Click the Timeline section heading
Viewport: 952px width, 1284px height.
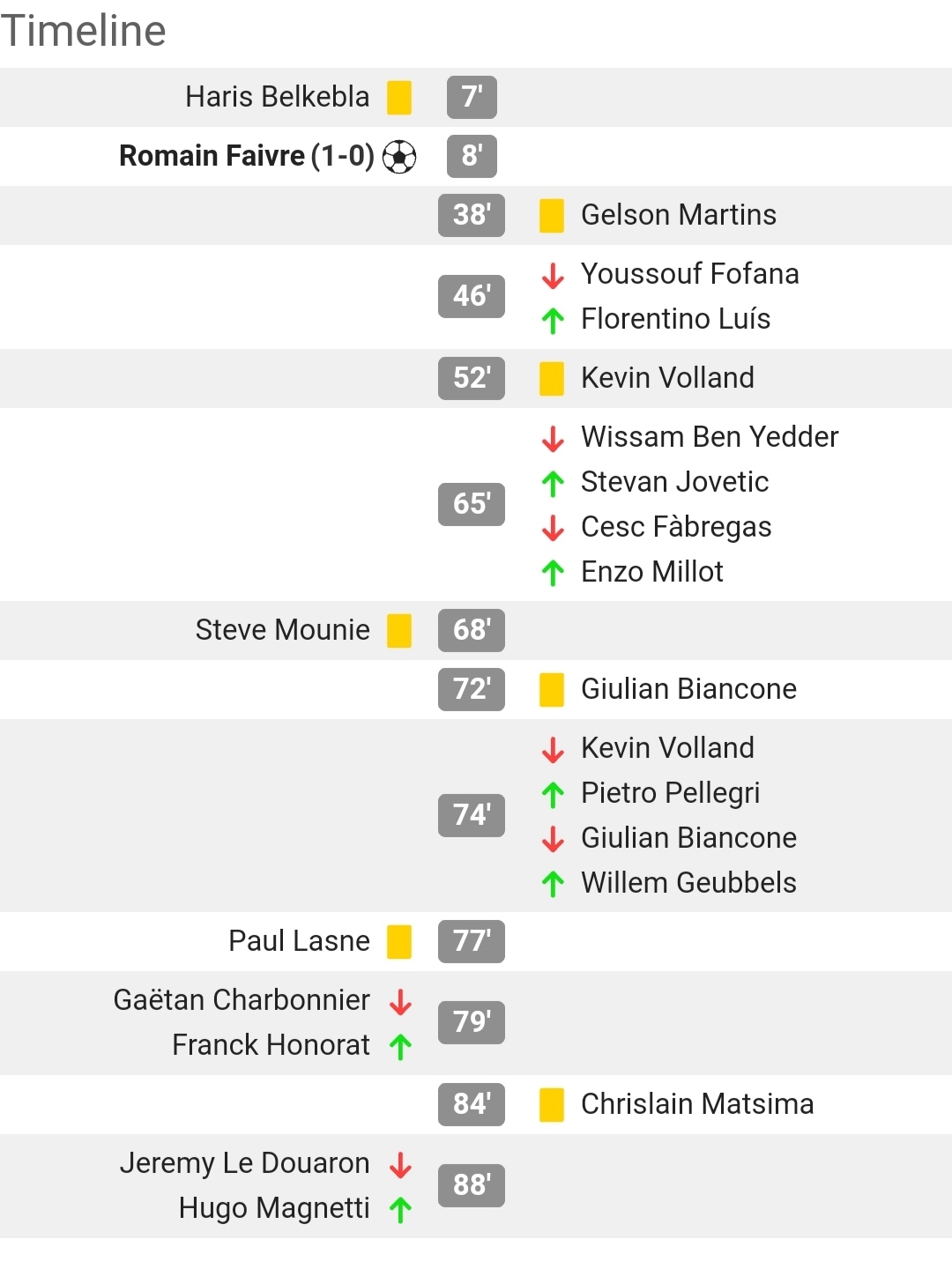(x=84, y=31)
